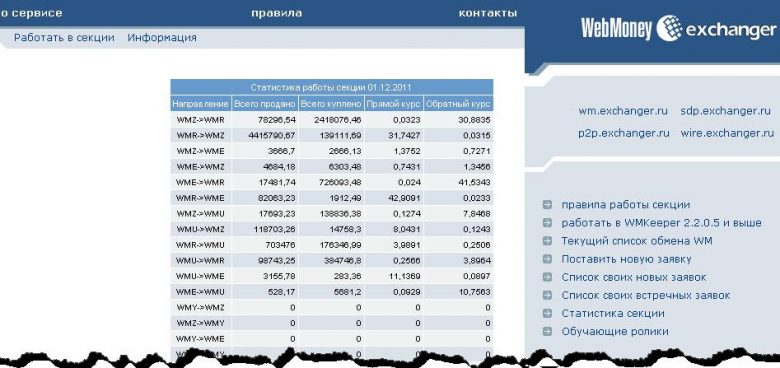Viewport: 780px width, 368px height.
Task: Open the контакты menu item
Action: 488,13
